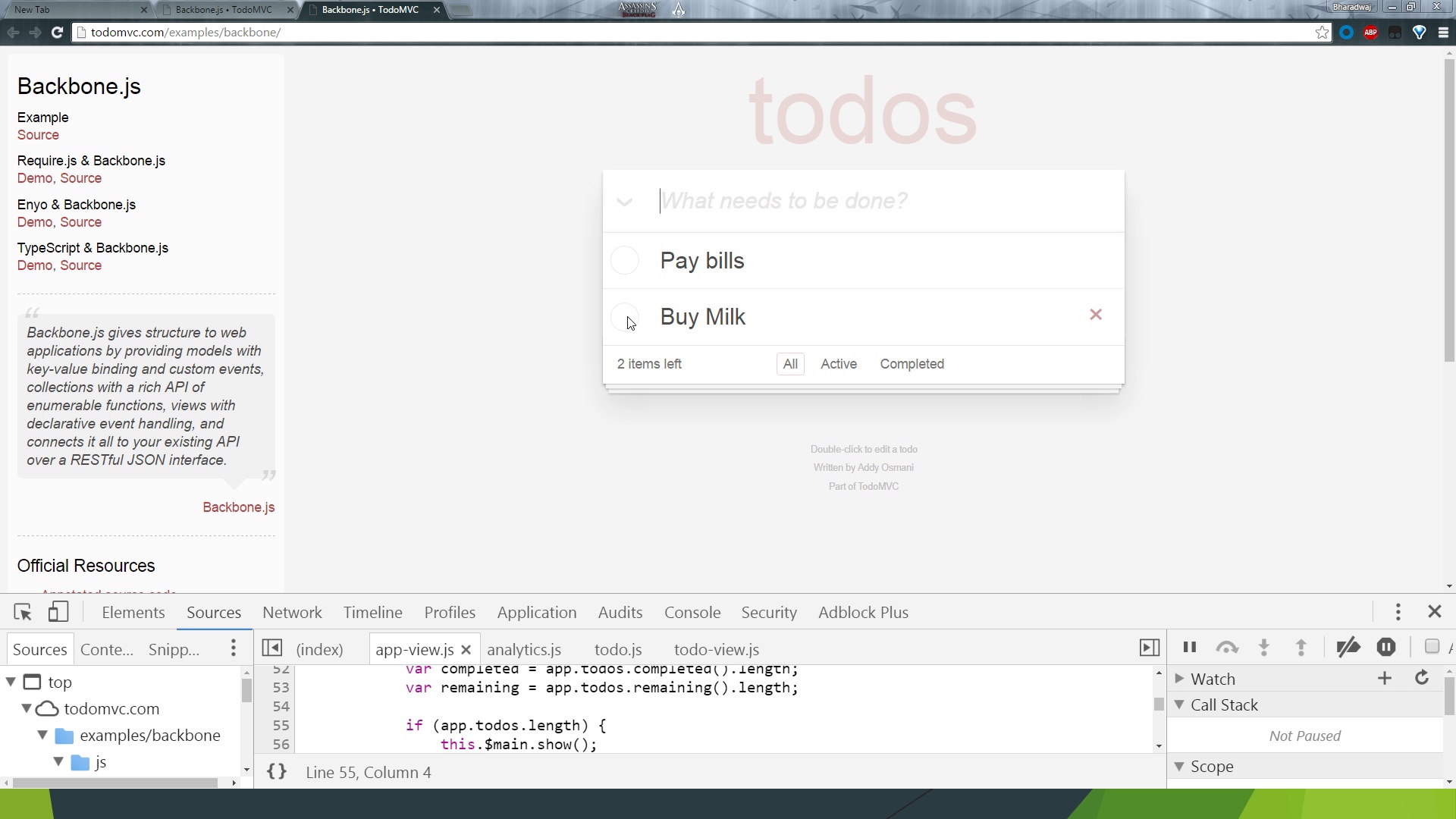The width and height of the screenshot is (1456, 819).
Task: Reload the page
Action: pos(57,32)
